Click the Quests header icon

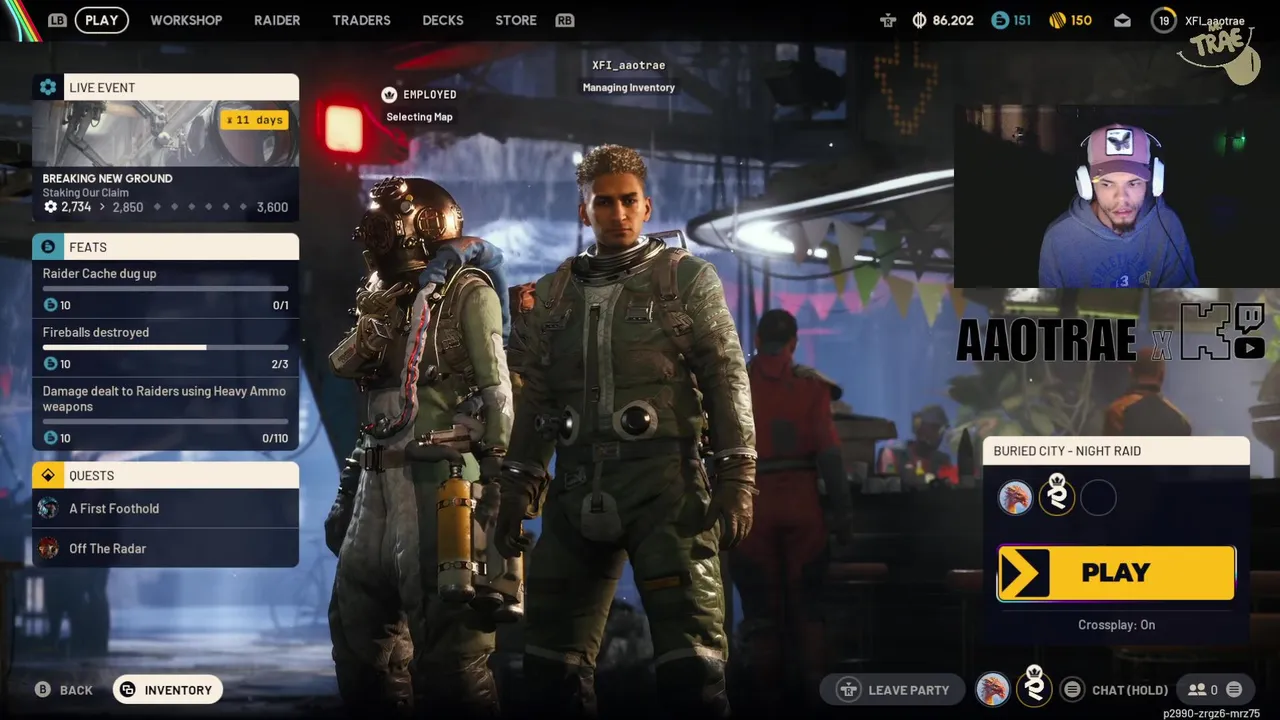coord(48,475)
